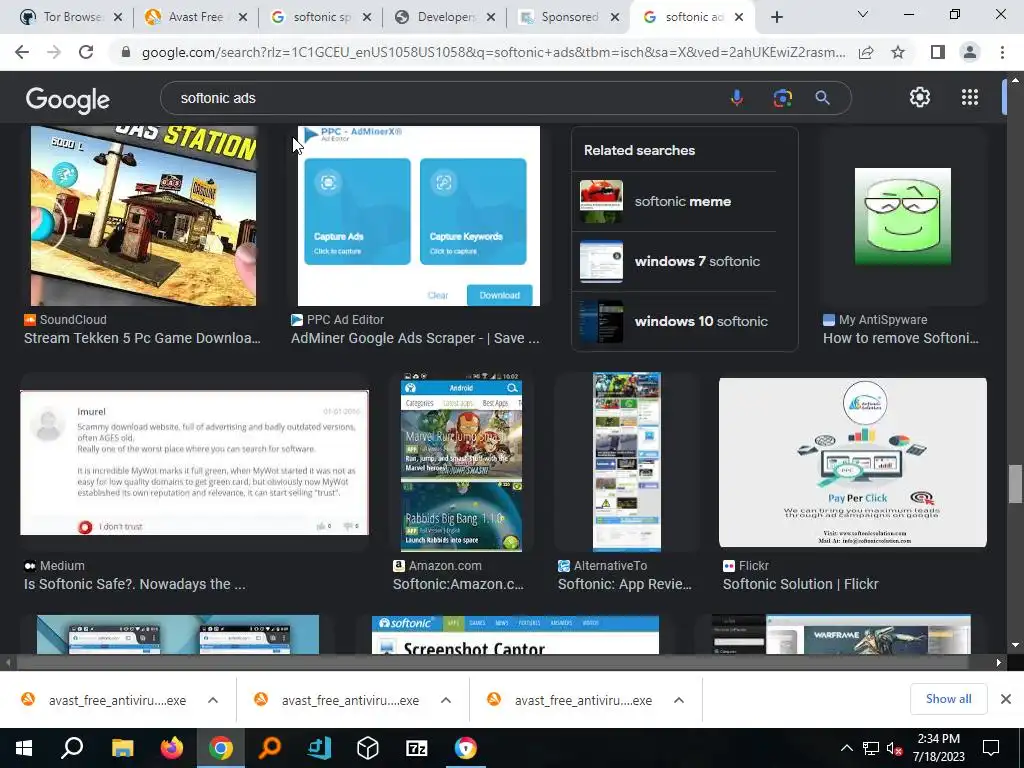Expand options for first avast download
This screenshot has width=1024, height=768.
tap(213, 700)
